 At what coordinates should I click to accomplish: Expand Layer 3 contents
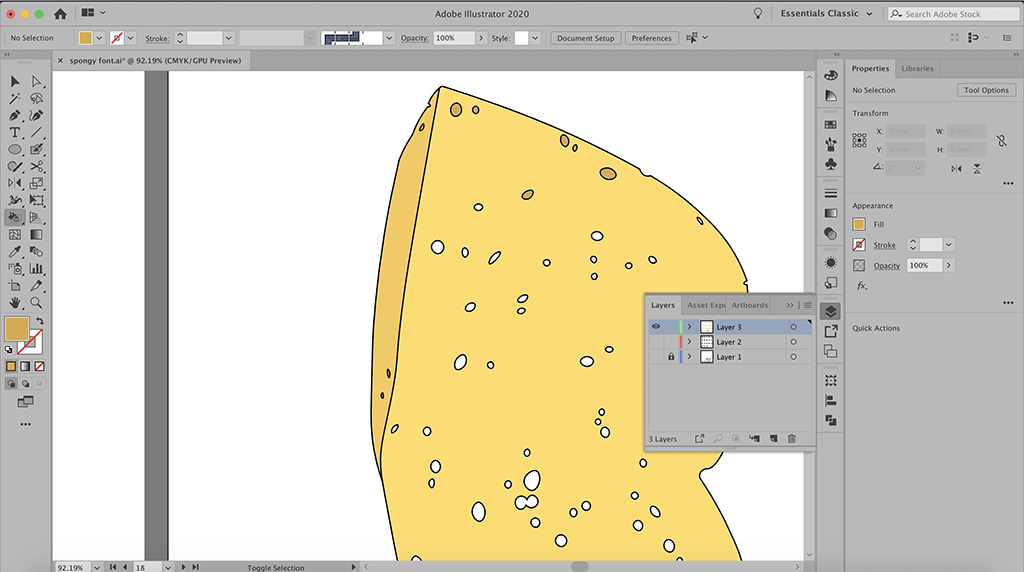coord(689,327)
